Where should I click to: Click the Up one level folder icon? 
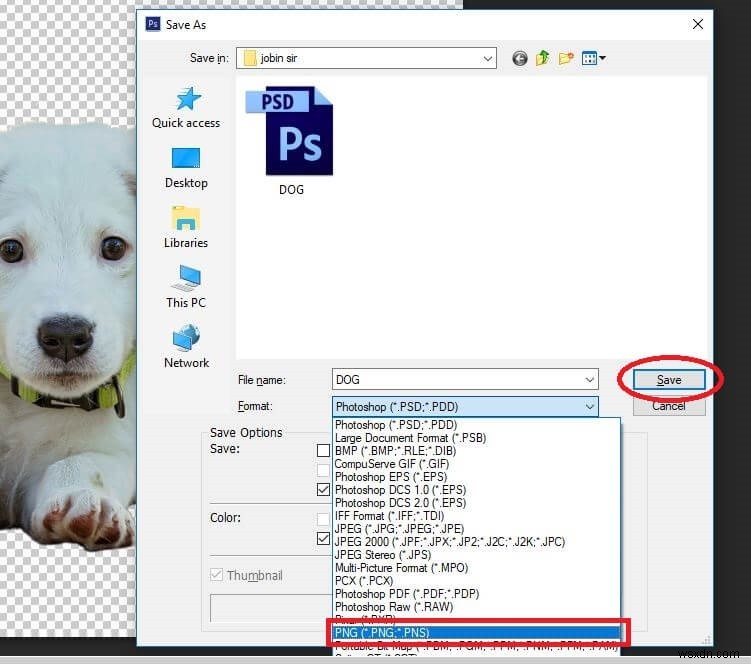click(542, 58)
